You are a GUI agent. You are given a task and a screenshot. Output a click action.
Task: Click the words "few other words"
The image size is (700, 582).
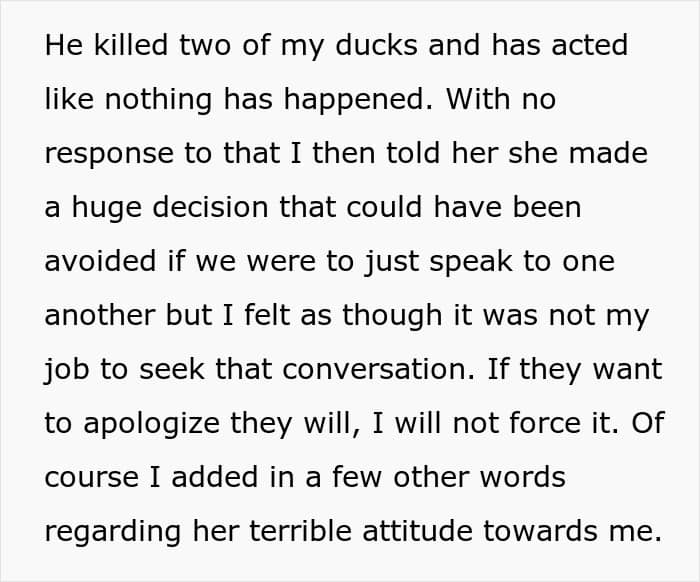[x=449, y=477]
